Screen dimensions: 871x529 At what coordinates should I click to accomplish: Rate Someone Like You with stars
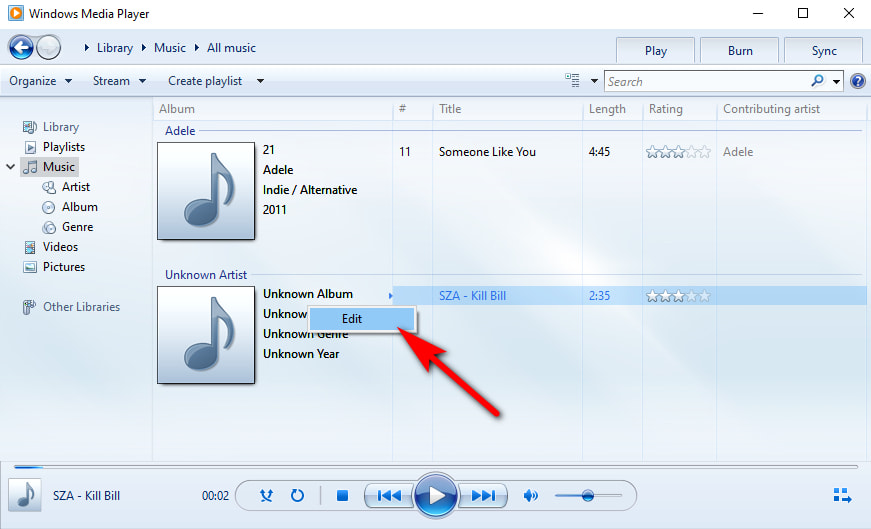point(678,152)
